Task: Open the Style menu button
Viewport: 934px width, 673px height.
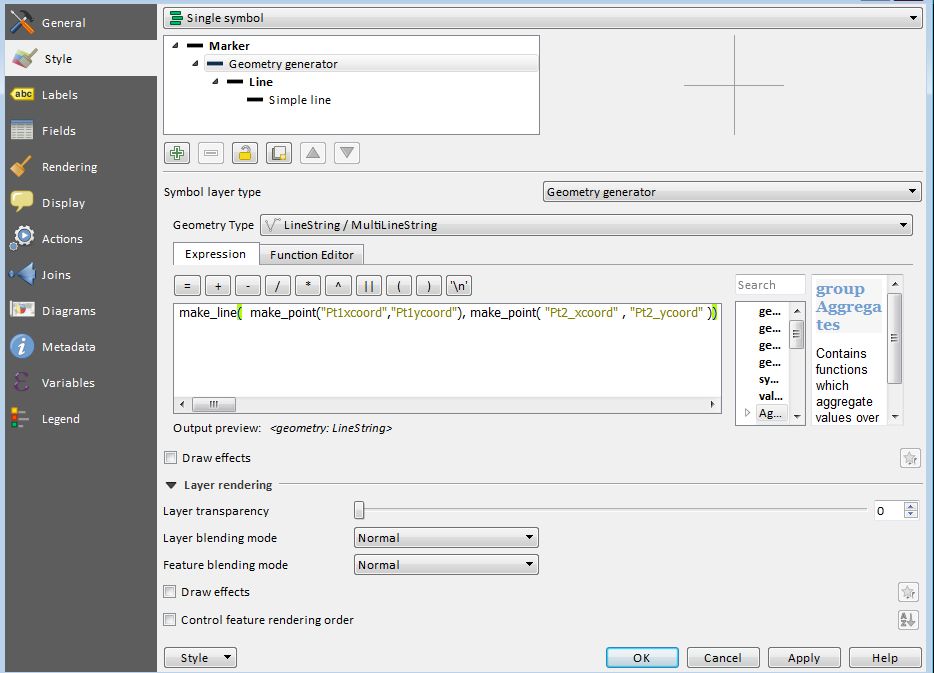Action: click(200, 658)
